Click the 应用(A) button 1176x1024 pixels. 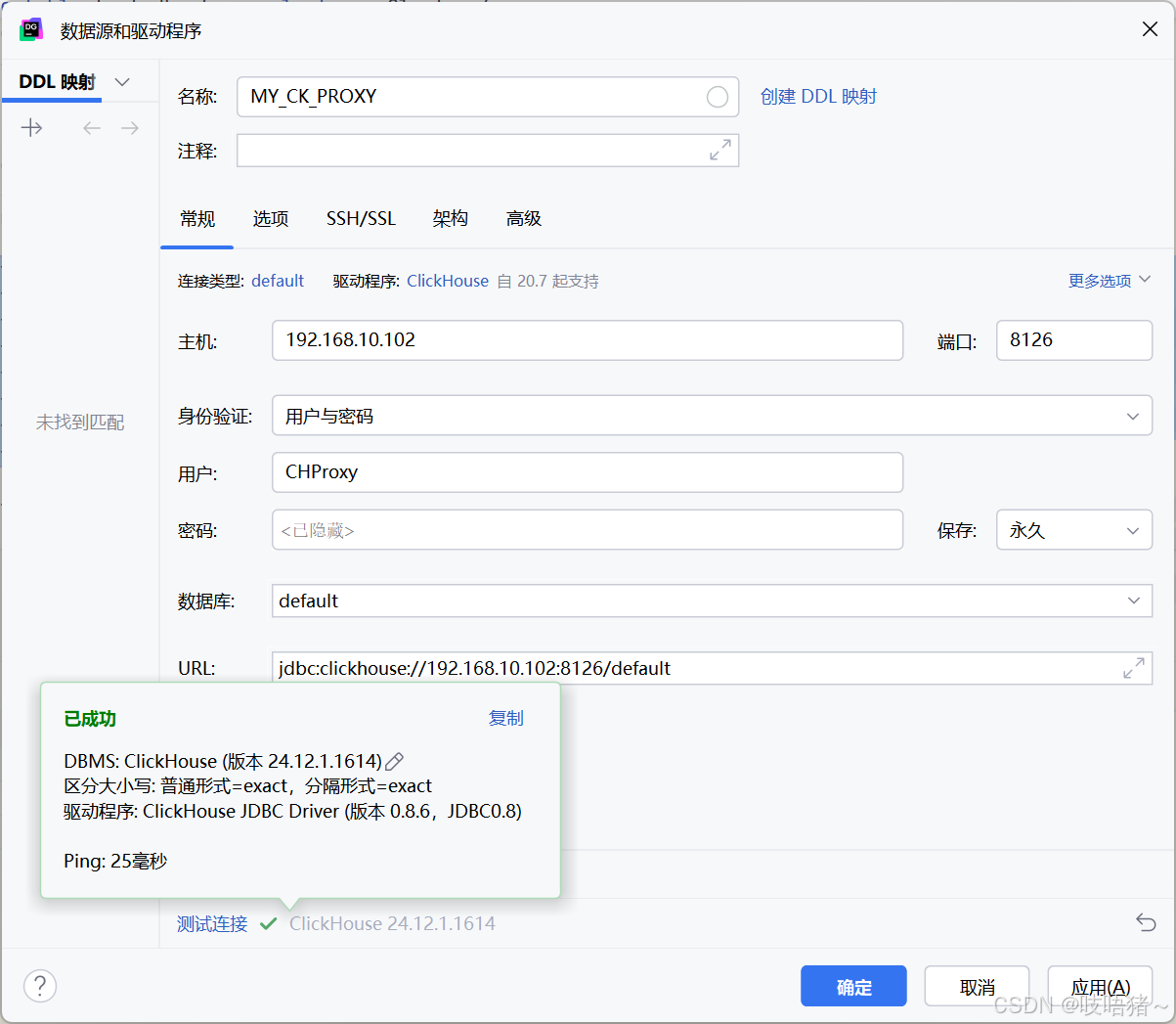(1100, 986)
